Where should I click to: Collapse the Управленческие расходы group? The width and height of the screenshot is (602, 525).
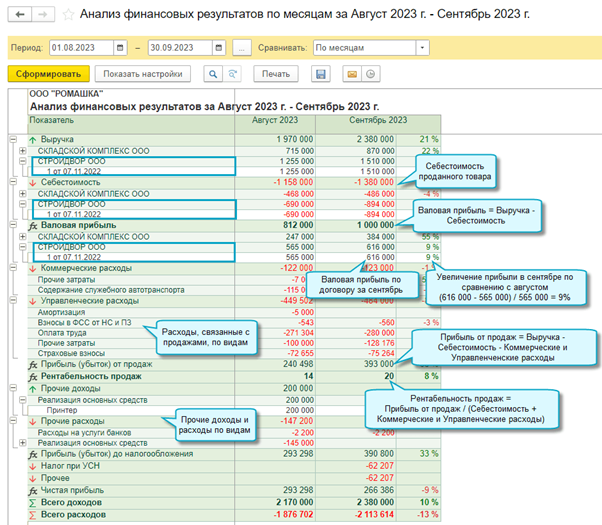(x=13, y=300)
